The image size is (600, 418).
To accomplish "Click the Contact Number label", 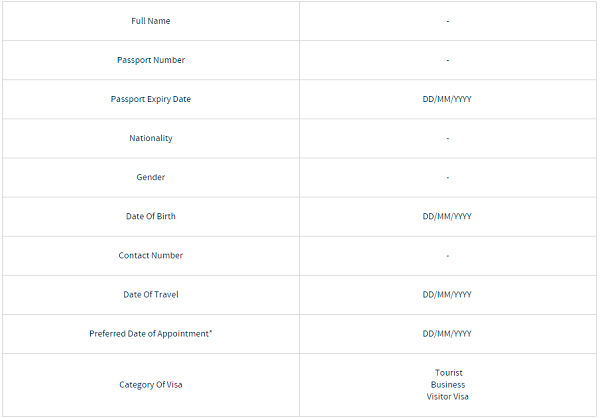I will pyautogui.click(x=151, y=255).
